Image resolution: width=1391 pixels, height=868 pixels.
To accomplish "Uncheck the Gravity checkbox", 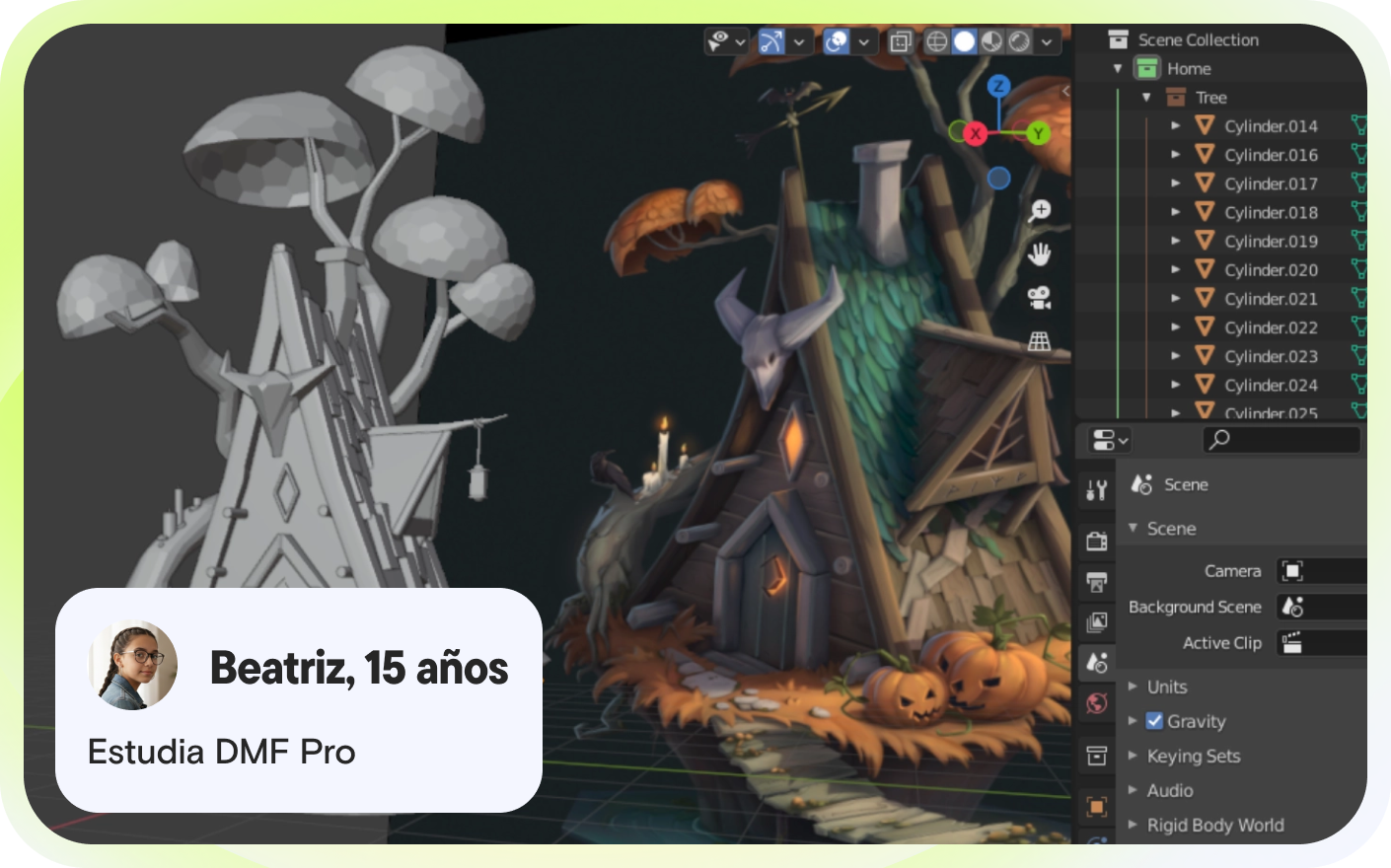I will tap(1154, 721).
